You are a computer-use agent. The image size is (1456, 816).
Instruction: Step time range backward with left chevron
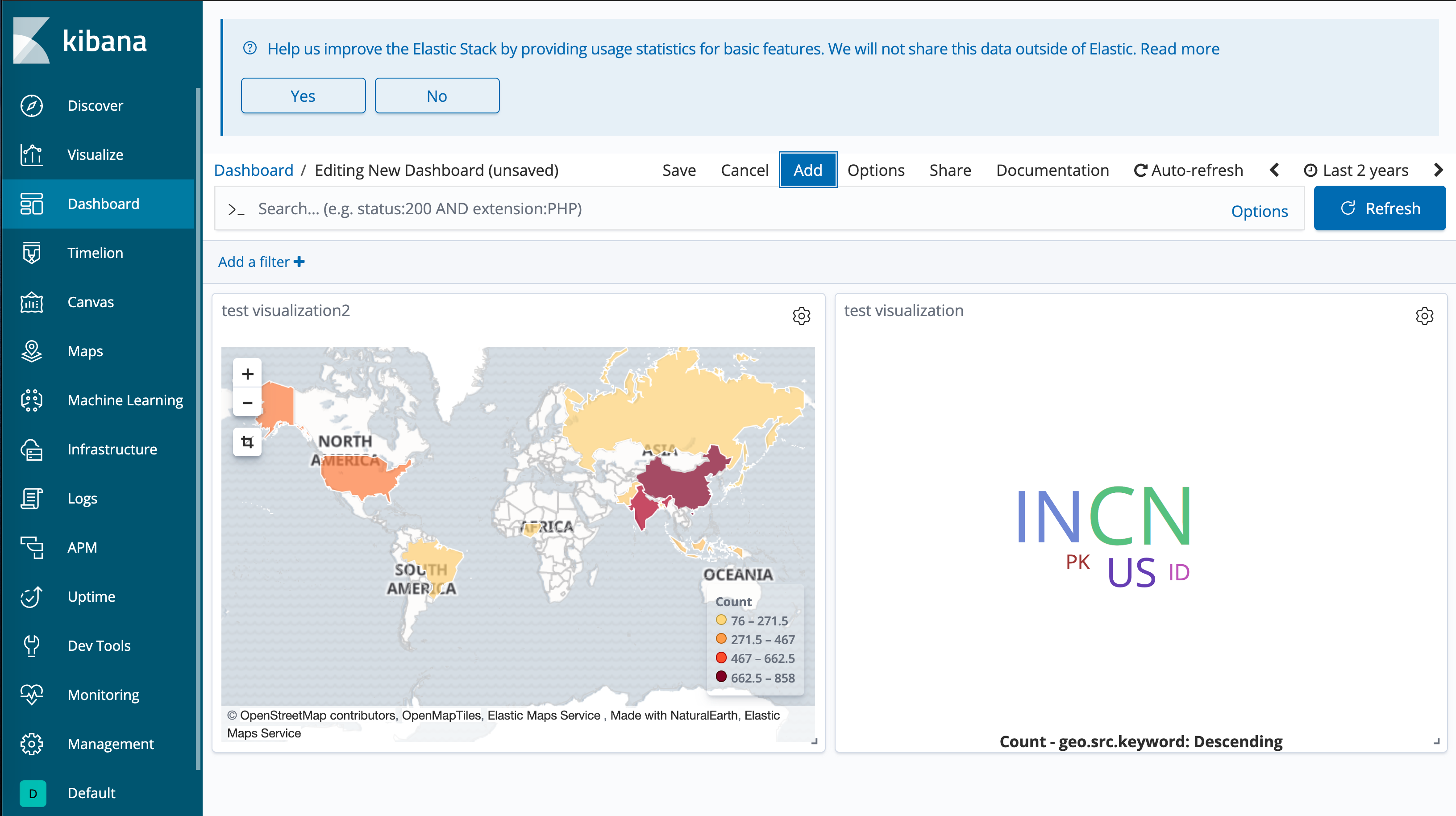[1274, 170]
